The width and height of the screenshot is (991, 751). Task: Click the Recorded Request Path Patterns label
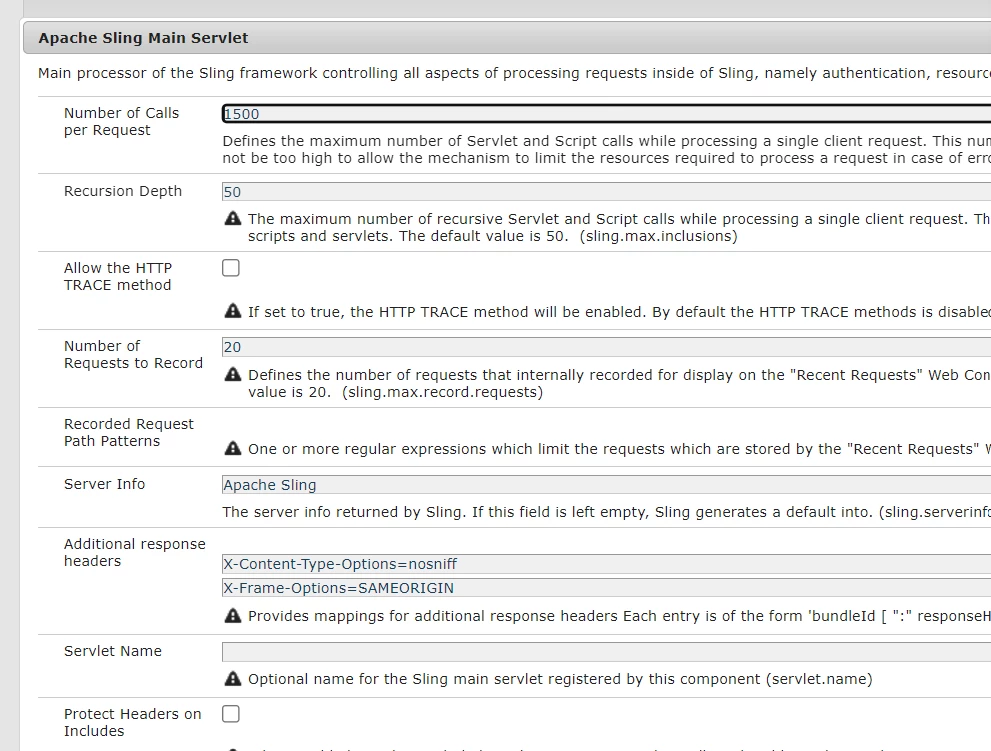coord(129,432)
